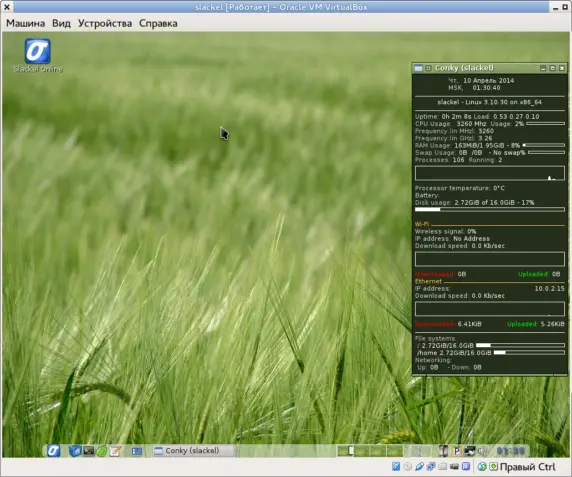This screenshot has height=477, width=572.
Task: Open the Slackel start menu in the panel
Action: pyautogui.click(x=53, y=451)
